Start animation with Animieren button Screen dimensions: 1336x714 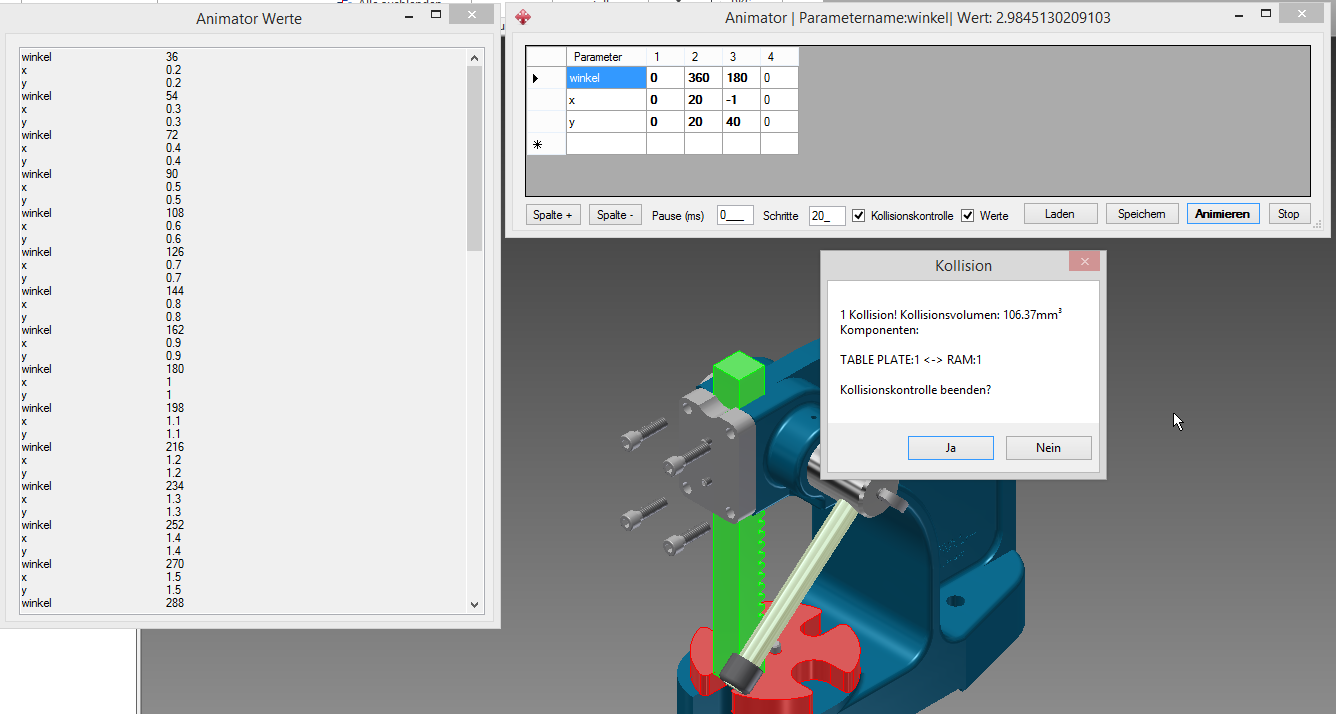click(1223, 214)
